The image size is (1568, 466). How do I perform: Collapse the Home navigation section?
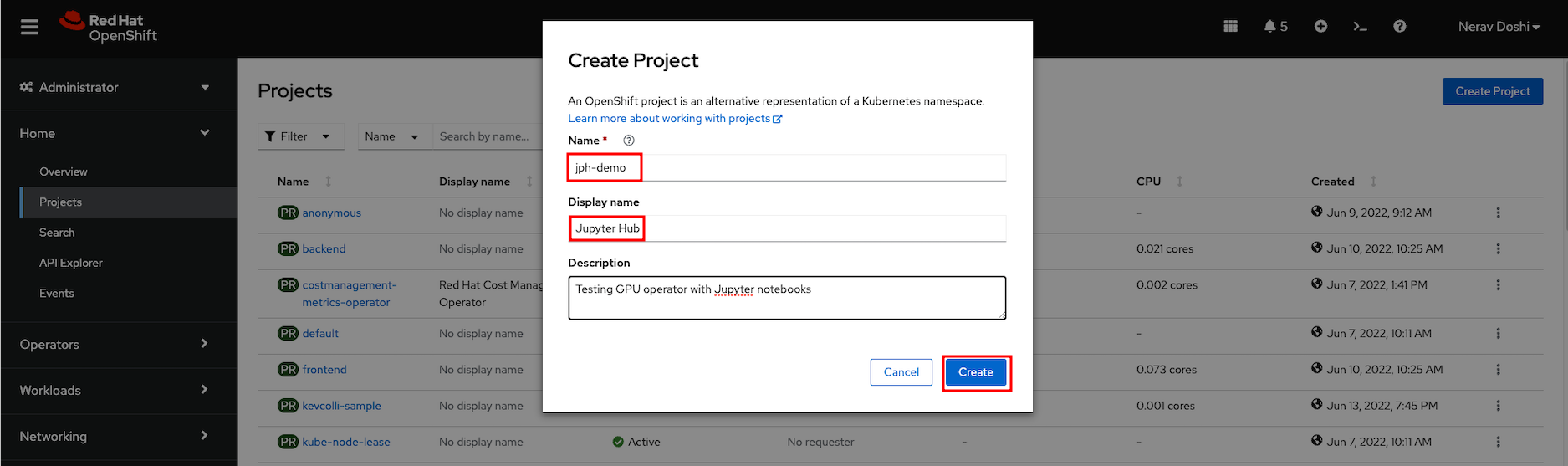pyautogui.click(x=115, y=133)
